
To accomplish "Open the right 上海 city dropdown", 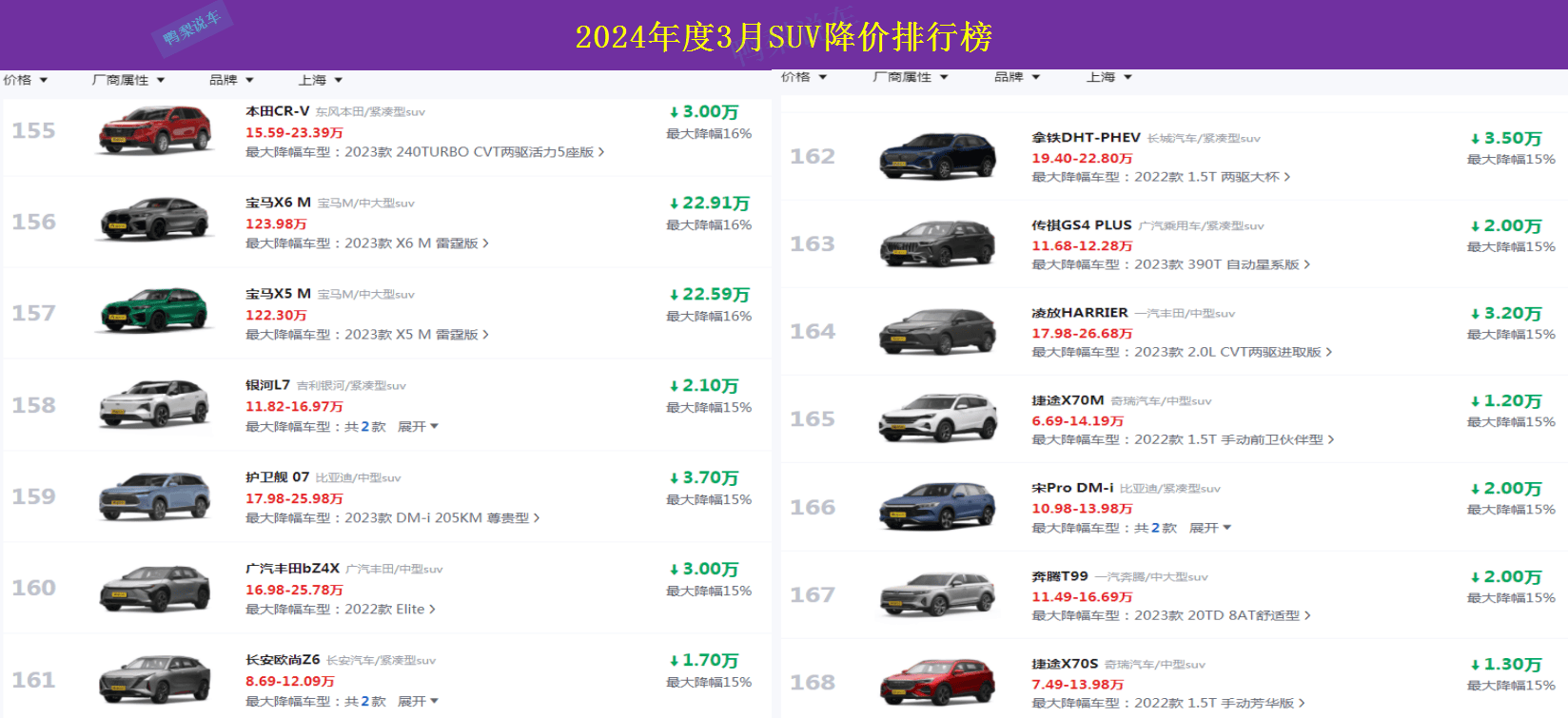I will pos(1109,77).
